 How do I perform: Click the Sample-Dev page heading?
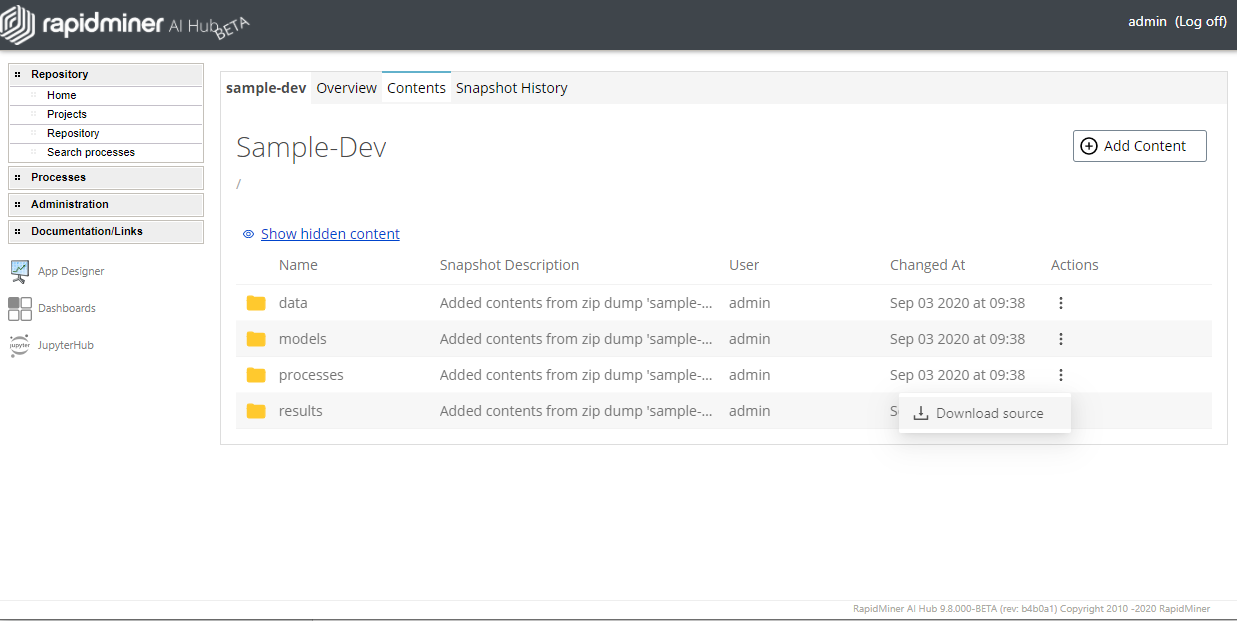[311, 148]
